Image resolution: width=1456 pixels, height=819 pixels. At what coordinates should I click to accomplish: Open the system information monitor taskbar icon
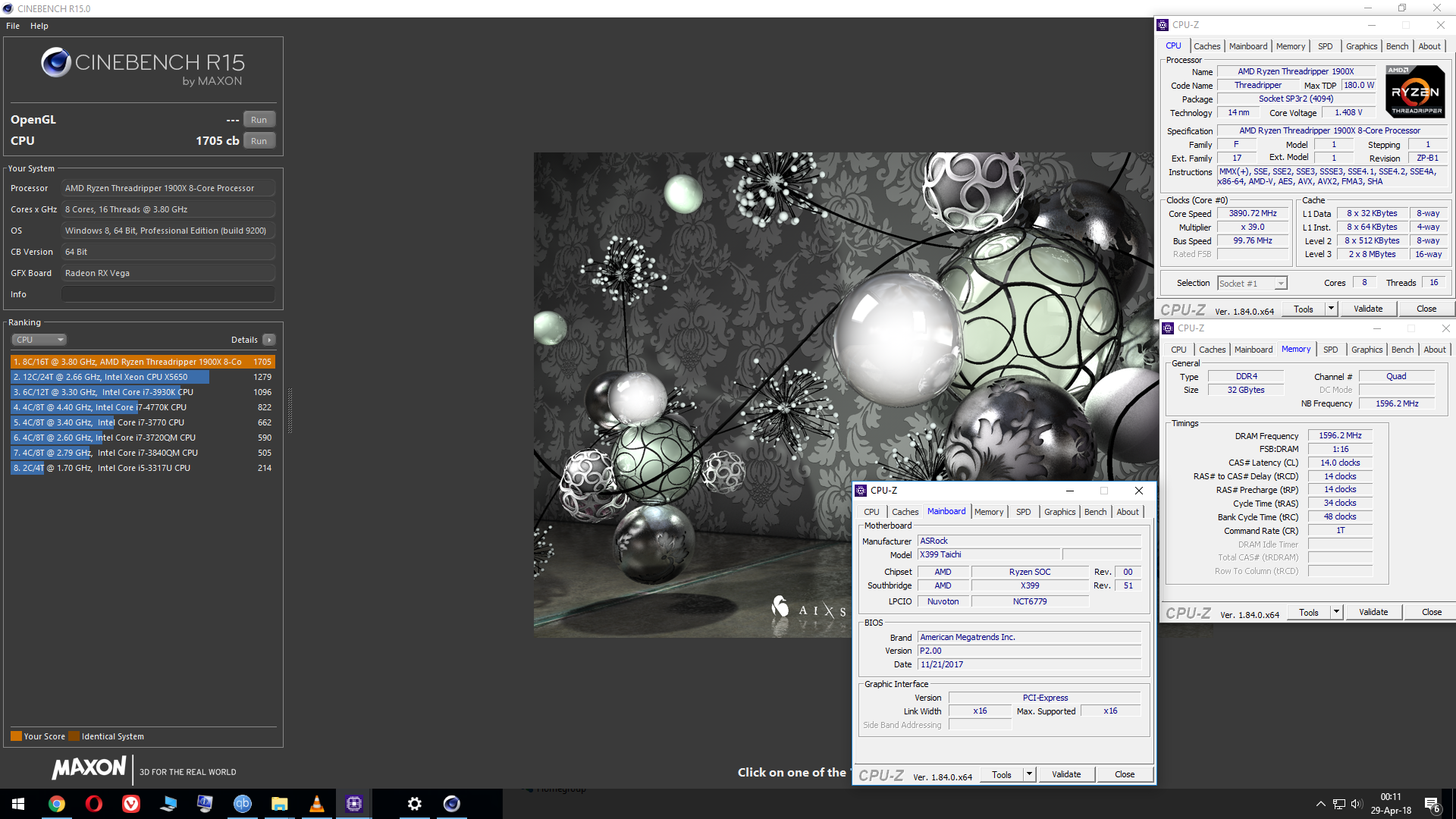[205, 804]
